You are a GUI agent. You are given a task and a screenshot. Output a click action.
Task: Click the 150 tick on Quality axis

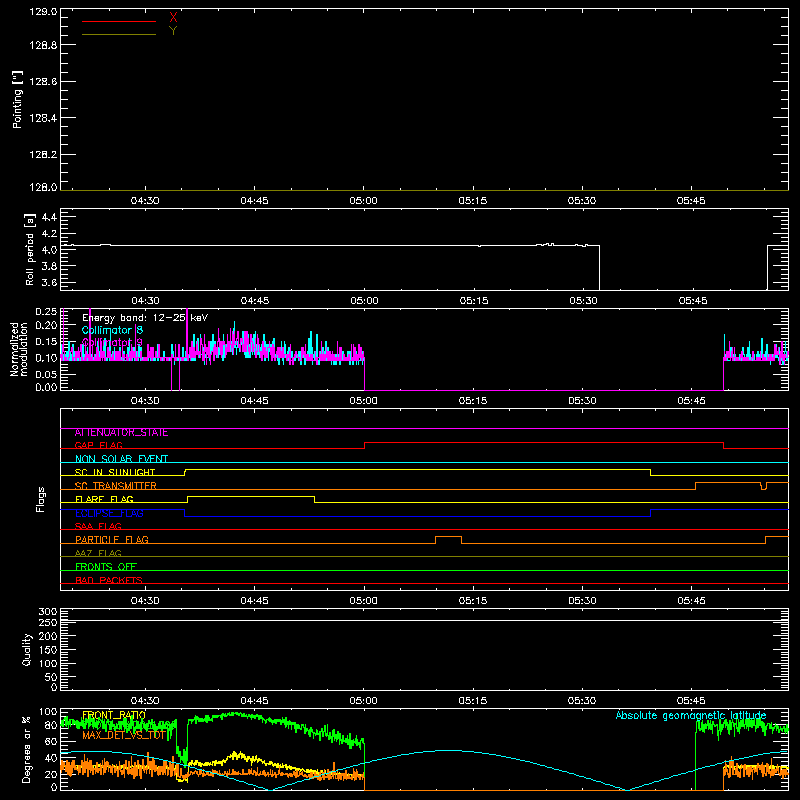pos(48,650)
